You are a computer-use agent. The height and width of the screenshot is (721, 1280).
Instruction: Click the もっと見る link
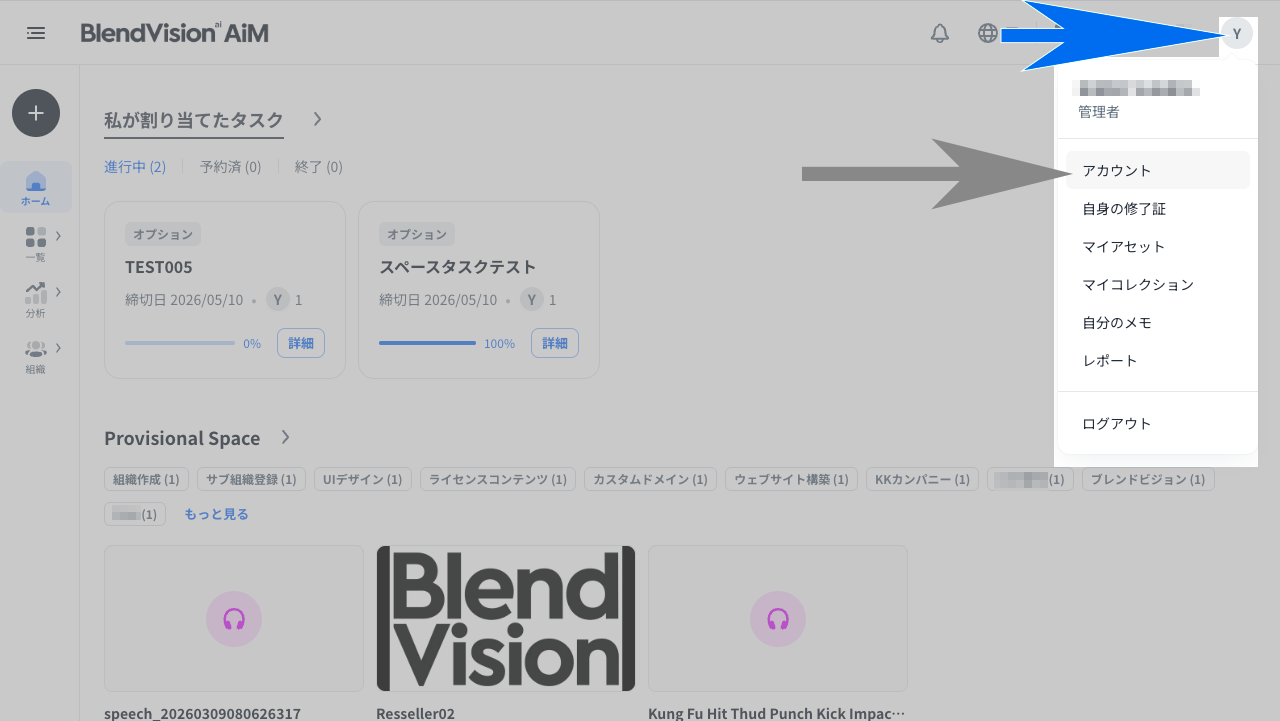[216, 514]
